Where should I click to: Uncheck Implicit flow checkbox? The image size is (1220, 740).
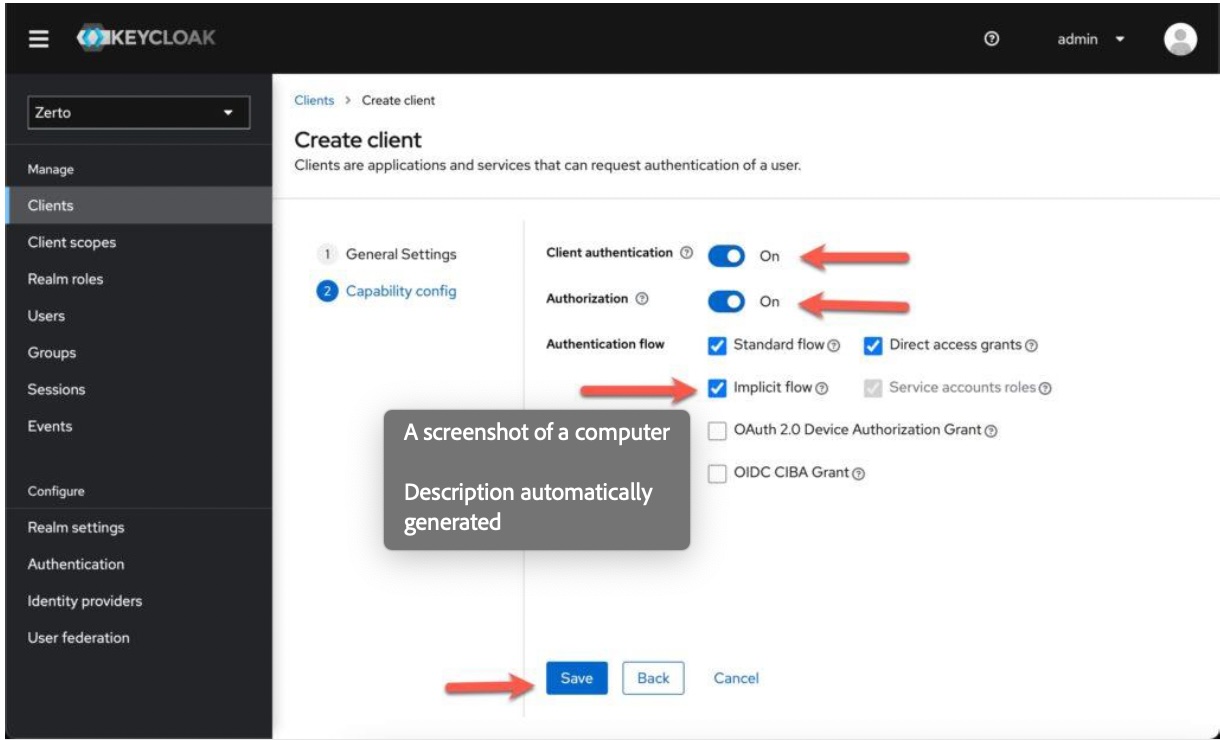point(716,387)
